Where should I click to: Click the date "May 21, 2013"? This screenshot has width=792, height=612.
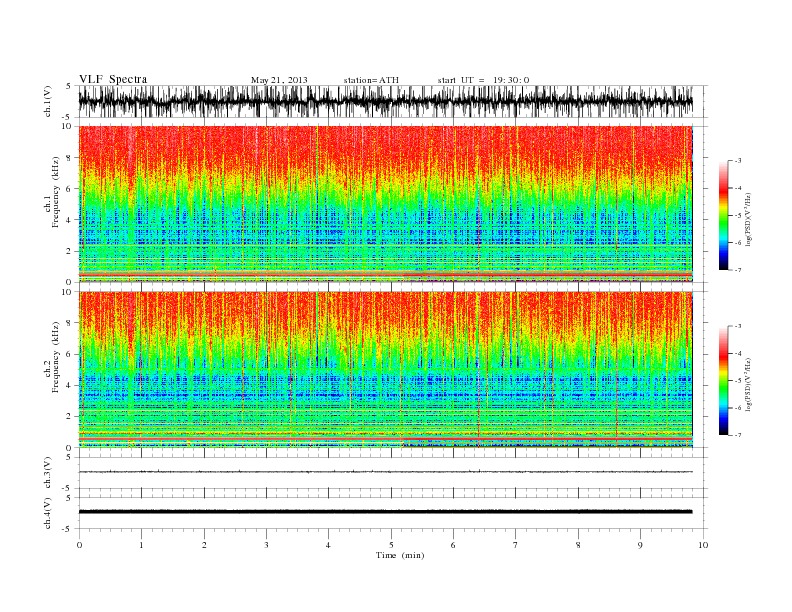[x=279, y=80]
